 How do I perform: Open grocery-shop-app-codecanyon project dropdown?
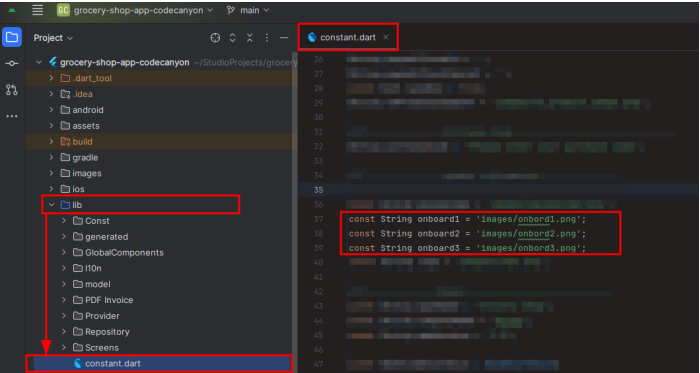tap(135, 10)
